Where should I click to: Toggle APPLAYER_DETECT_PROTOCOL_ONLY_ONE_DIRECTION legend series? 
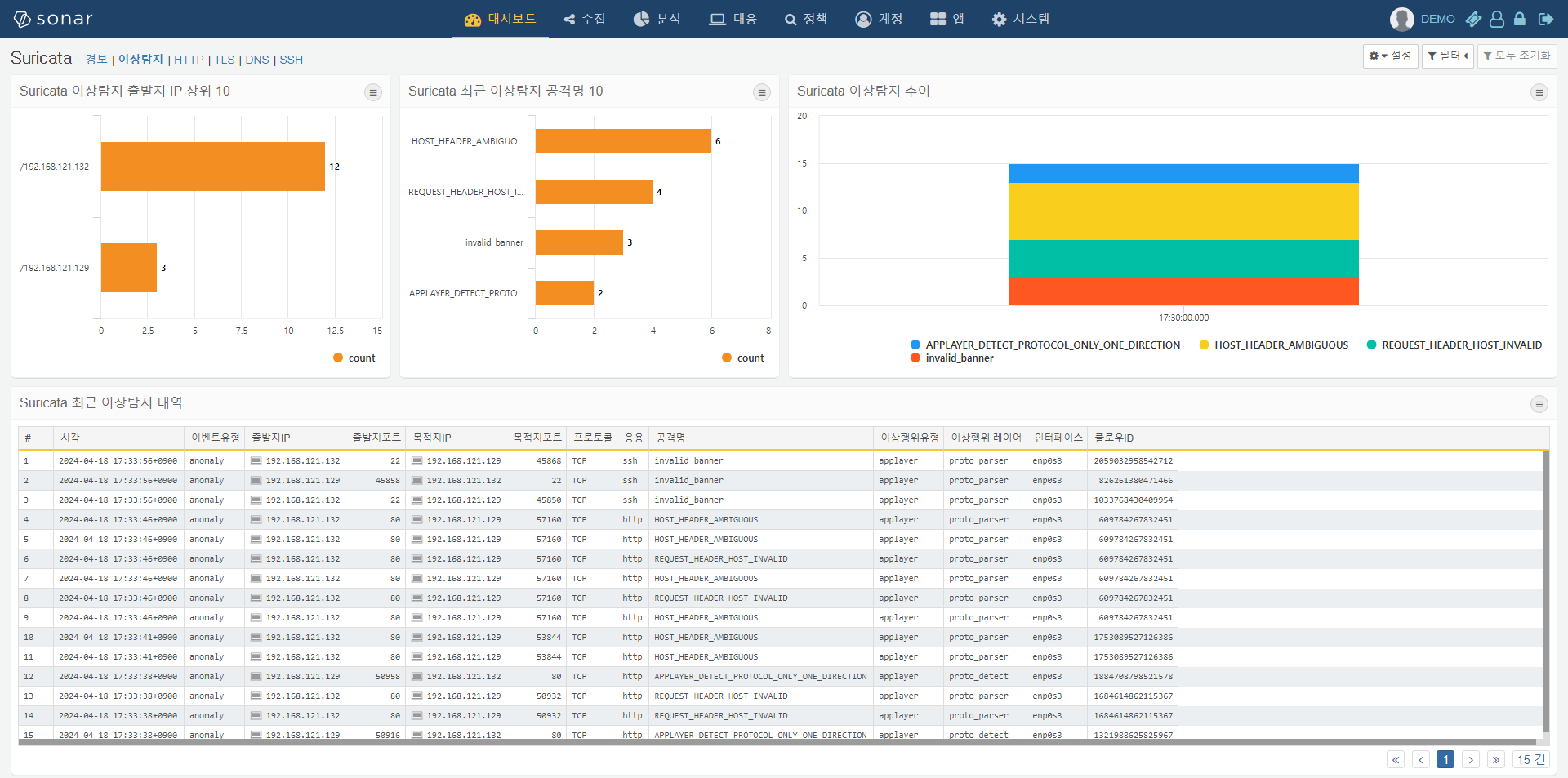coord(1045,345)
